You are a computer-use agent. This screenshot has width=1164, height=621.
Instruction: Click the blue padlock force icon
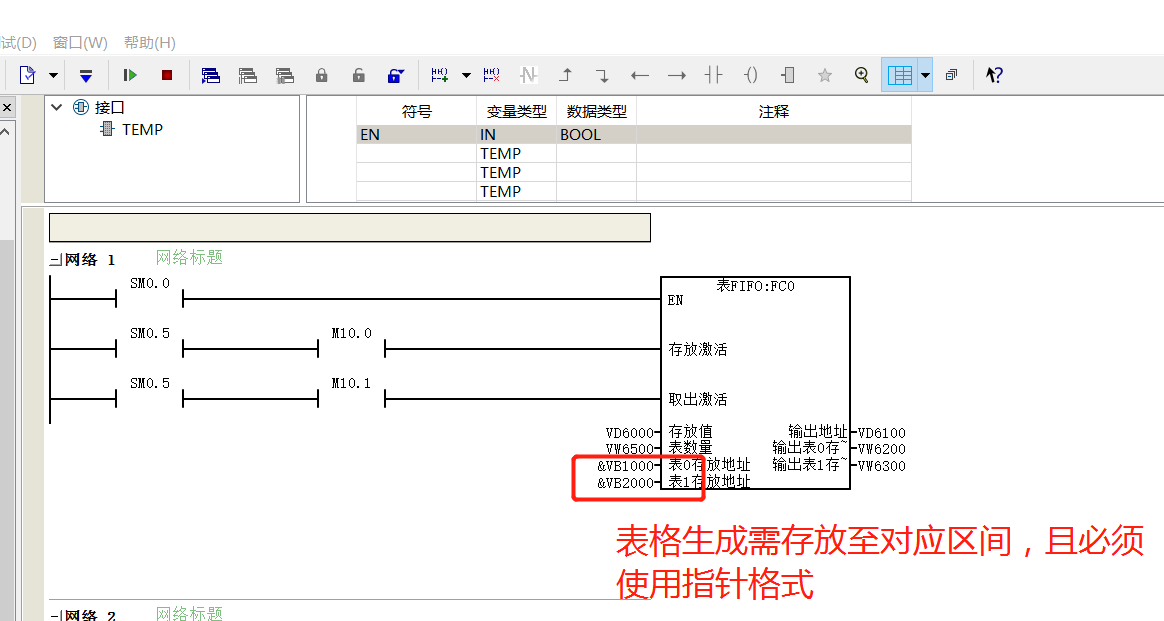click(x=396, y=75)
